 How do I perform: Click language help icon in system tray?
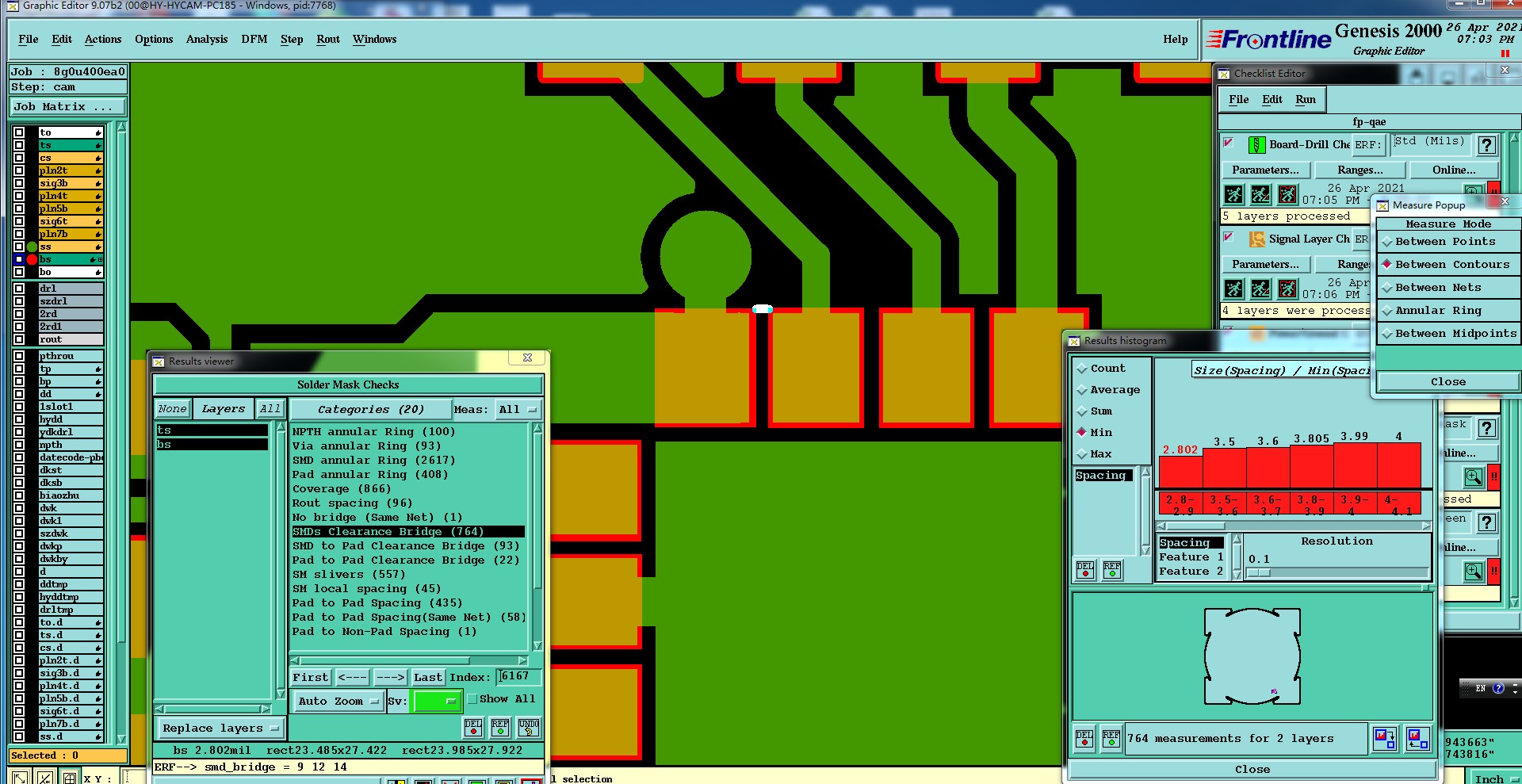point(1498,688)
